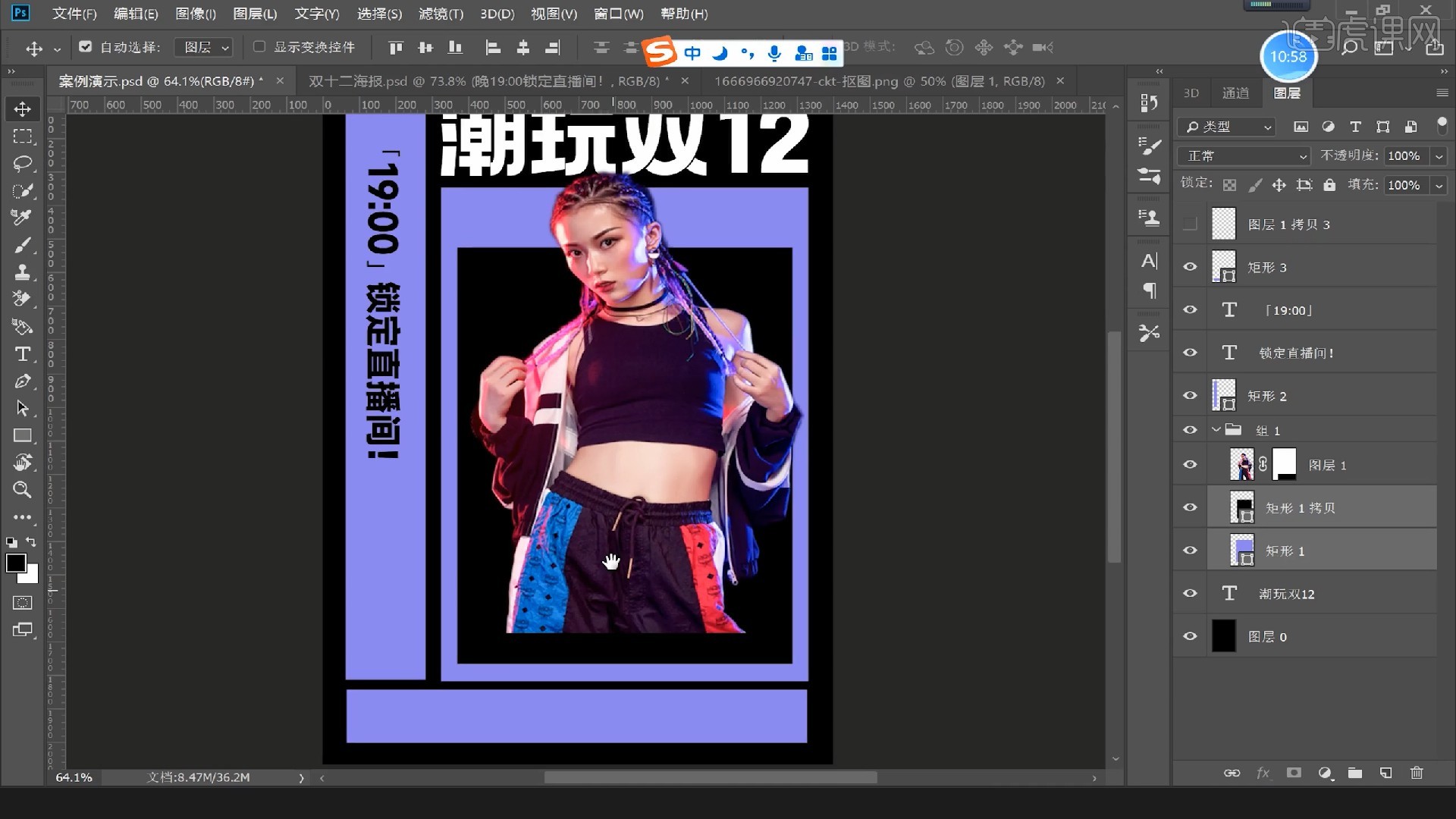Click the Create new layer icon
This screenshot has width=1456, height=819.
[x=1385, y=773]
